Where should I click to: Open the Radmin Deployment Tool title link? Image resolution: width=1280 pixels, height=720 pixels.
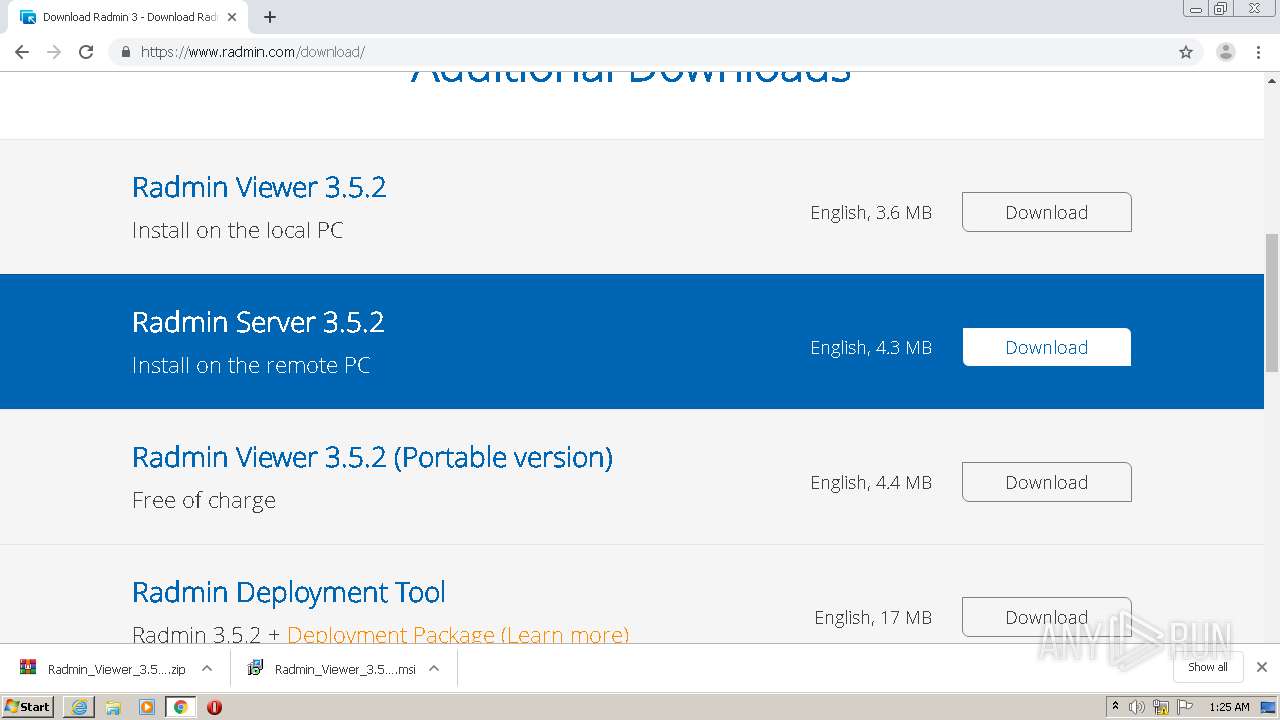click(289, 592)
